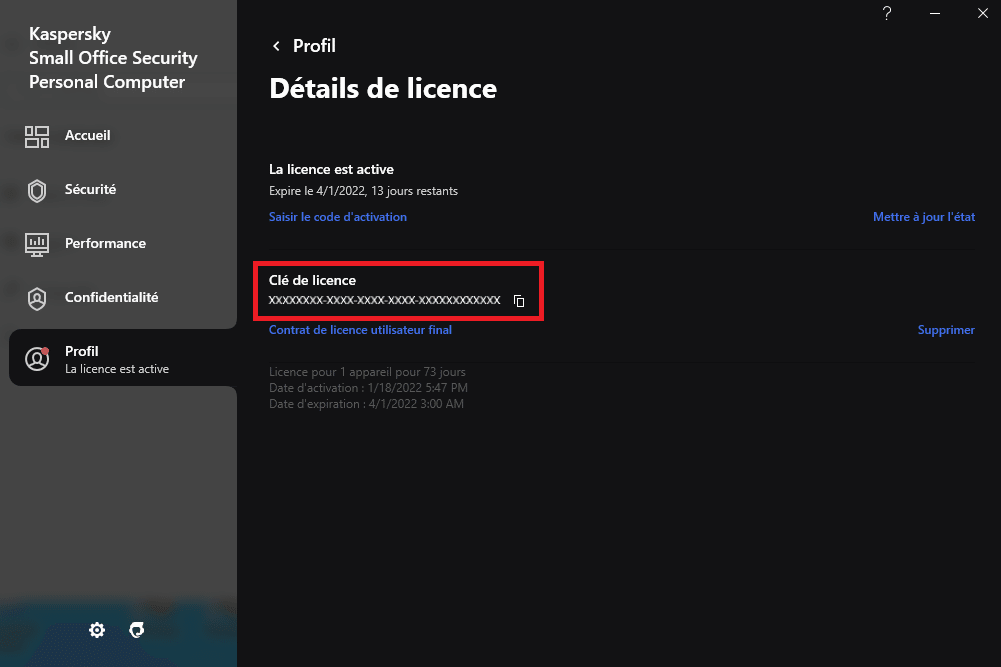Click the support icon beside the gear
The height and width of the screenshot is (667, 1001).
[137, 630]
